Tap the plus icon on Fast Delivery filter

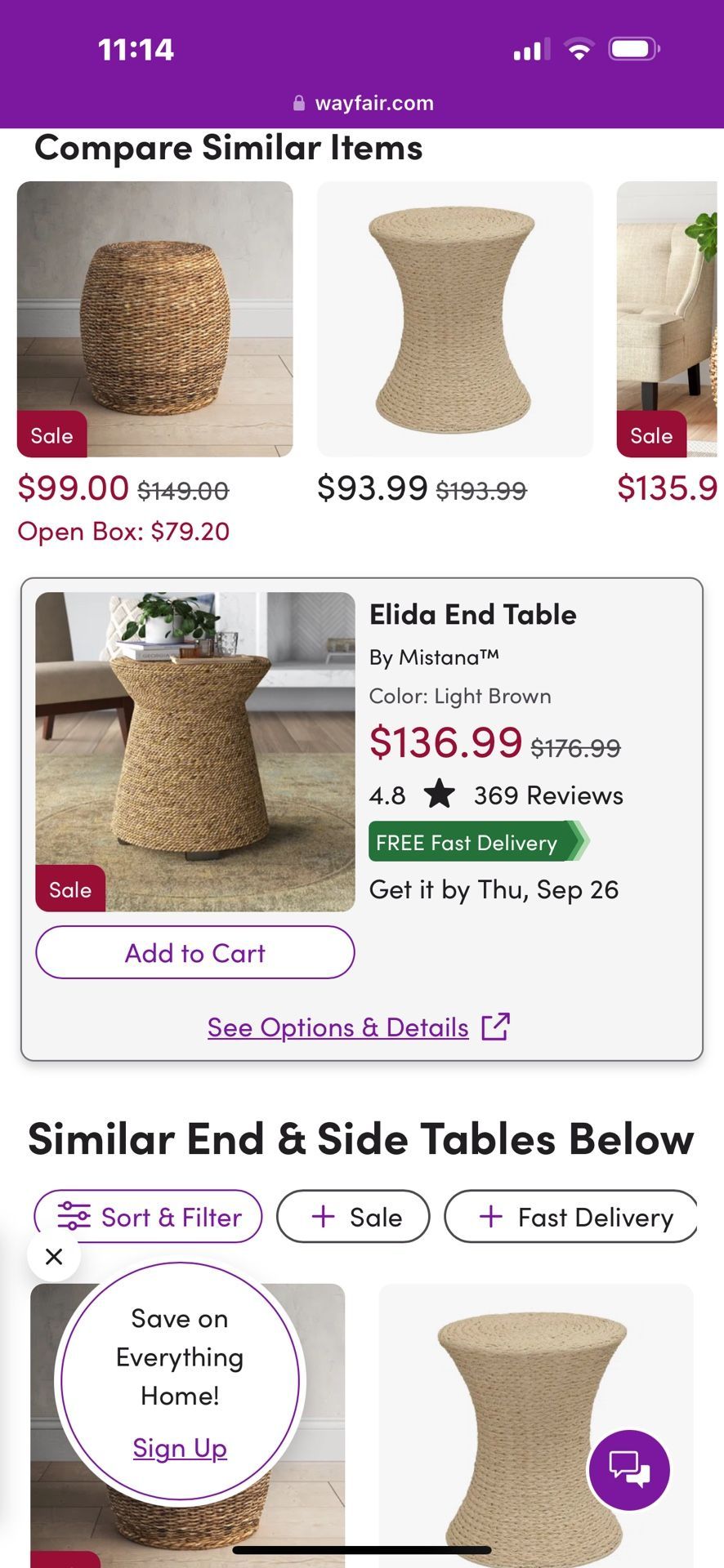(490, 1217)
